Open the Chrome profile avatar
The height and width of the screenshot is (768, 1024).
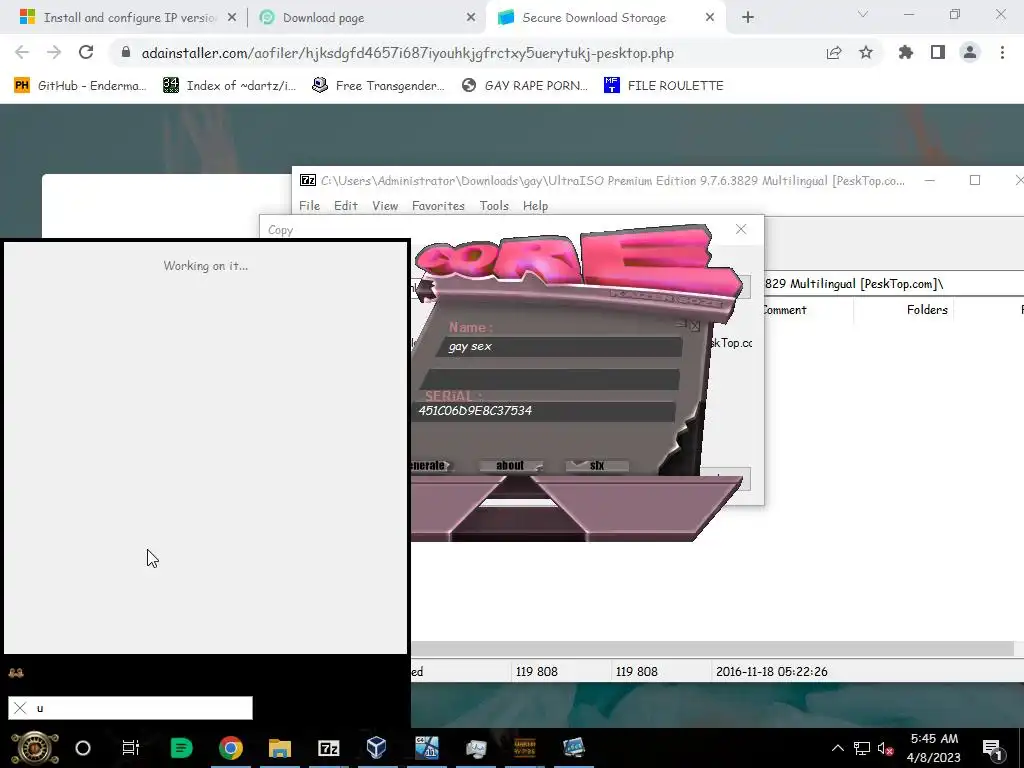pyautogui.click(x=970, y=53)
